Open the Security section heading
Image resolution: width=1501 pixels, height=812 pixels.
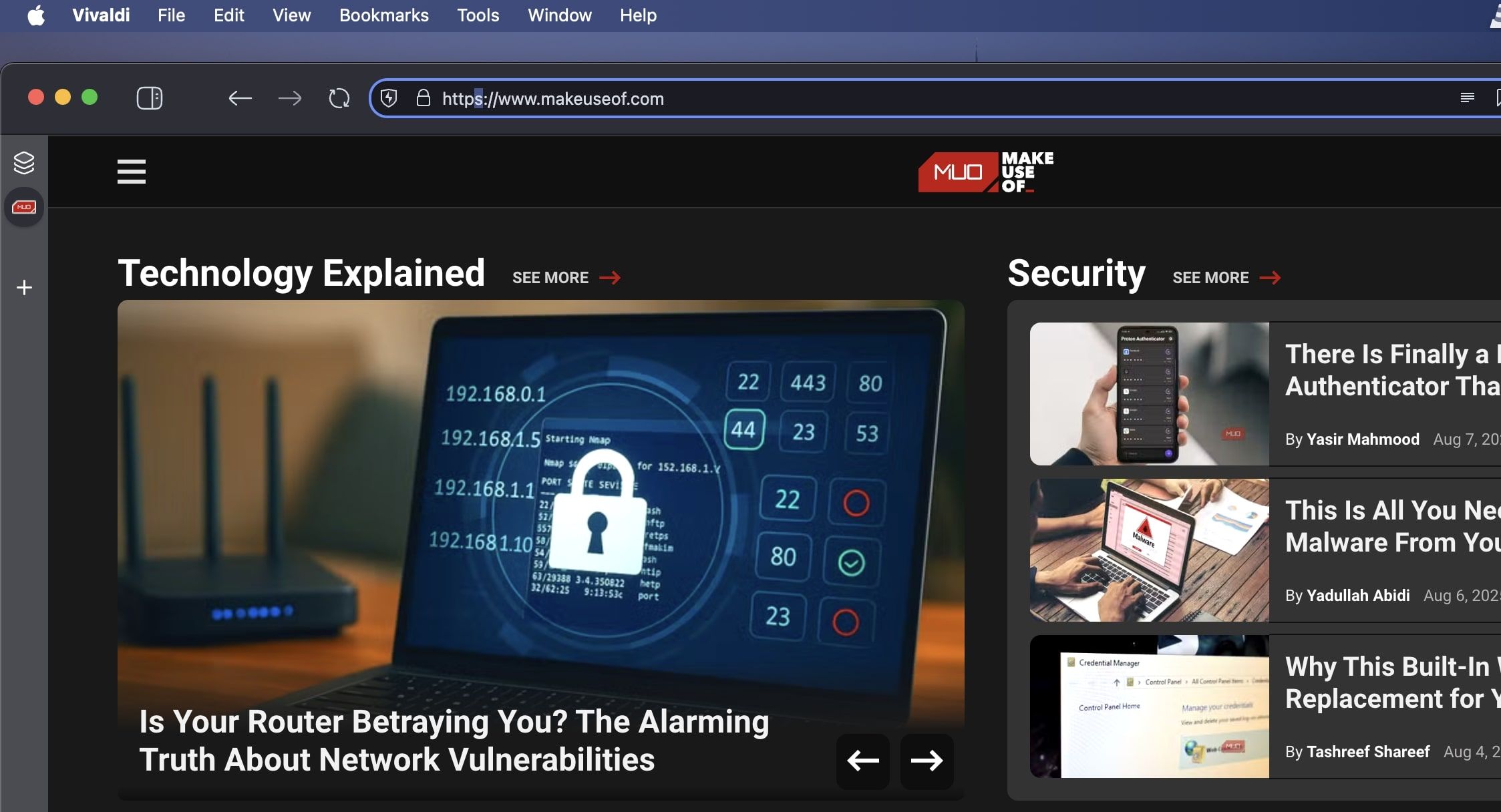click(1077, 273)
